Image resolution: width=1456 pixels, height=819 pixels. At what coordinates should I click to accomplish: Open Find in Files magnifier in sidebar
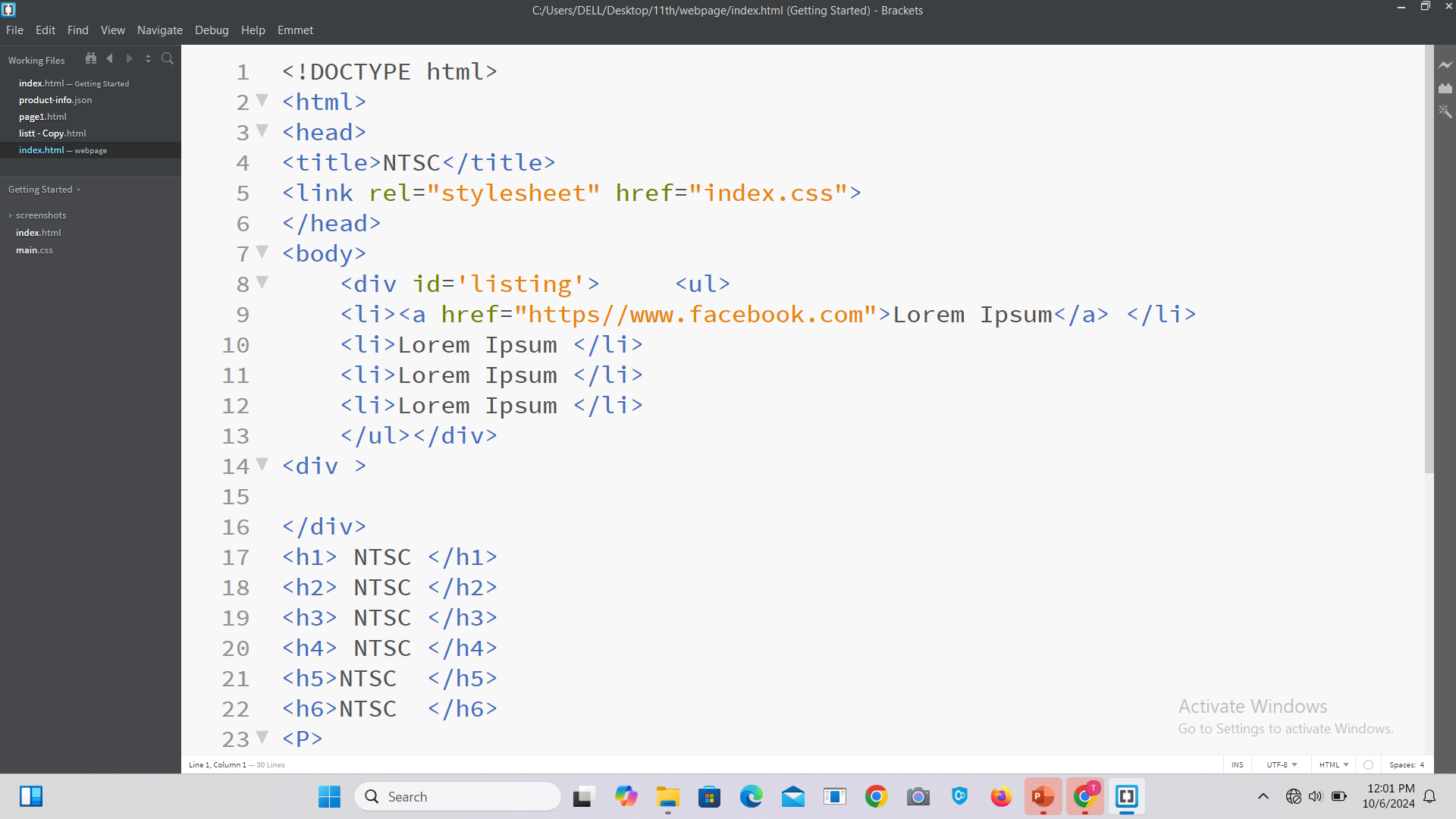coord(168,58)
